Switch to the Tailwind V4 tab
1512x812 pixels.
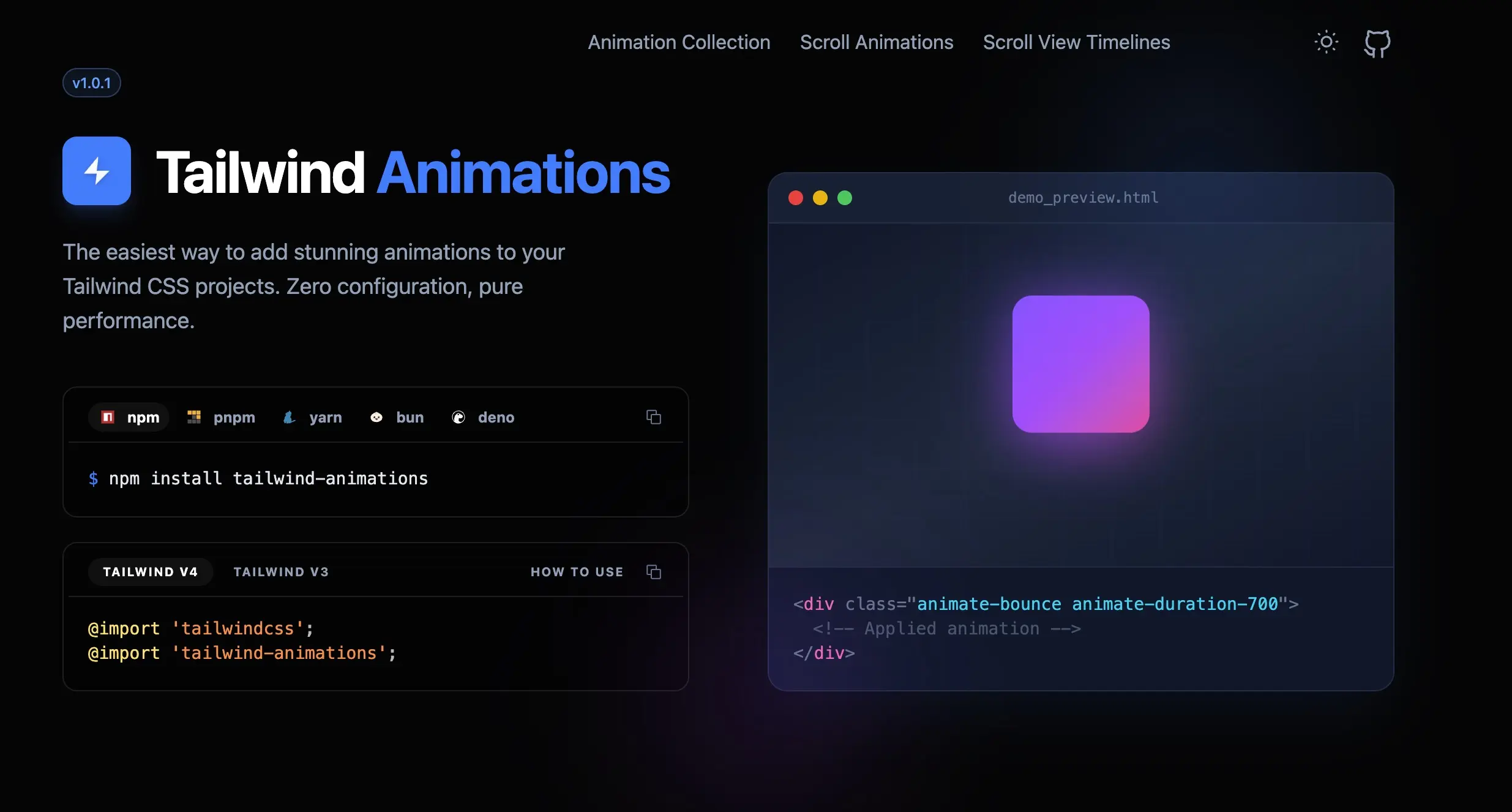tap(151, 571)
